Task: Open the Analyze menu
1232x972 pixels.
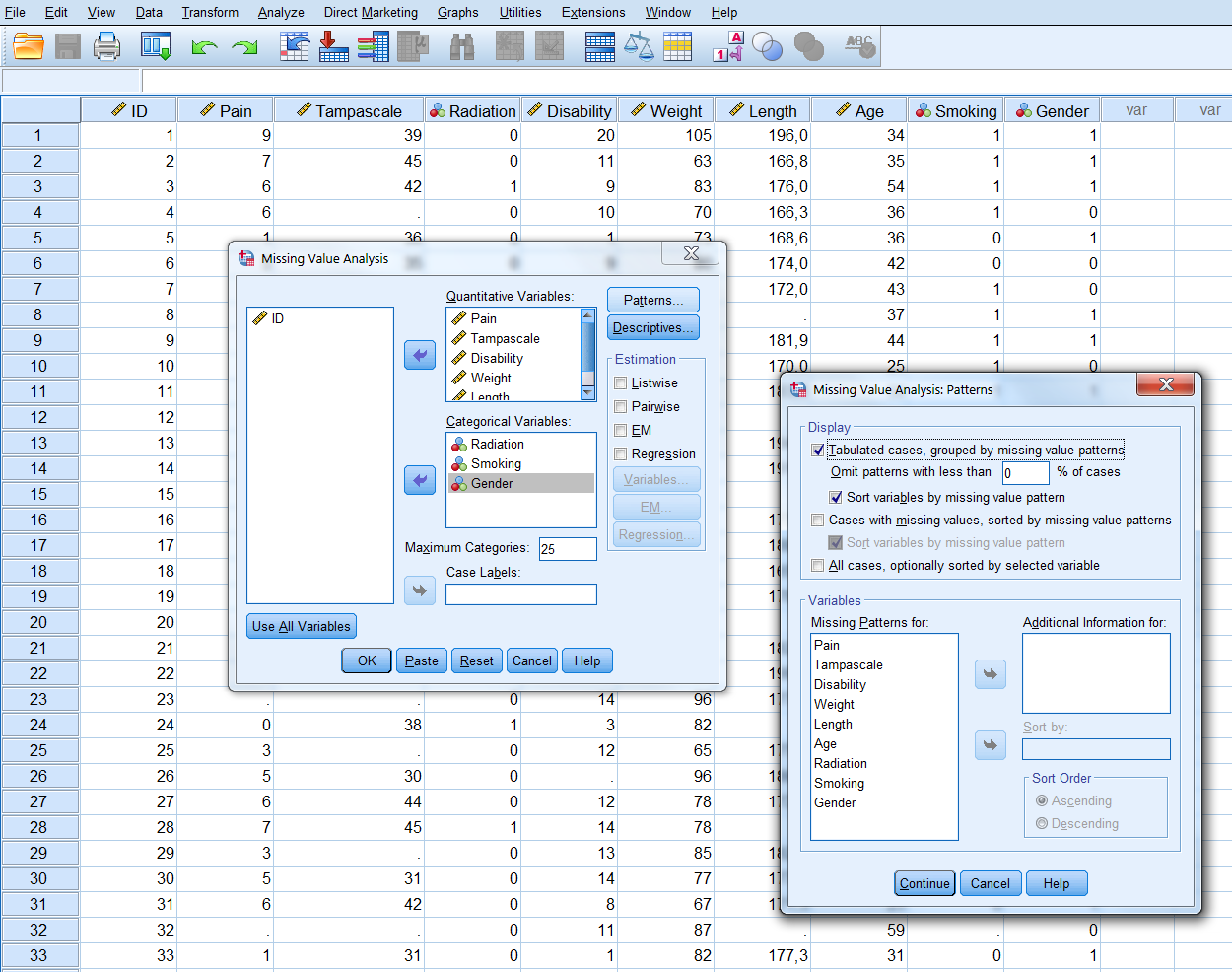Action: pyautogui.click(x=281, y=12)
